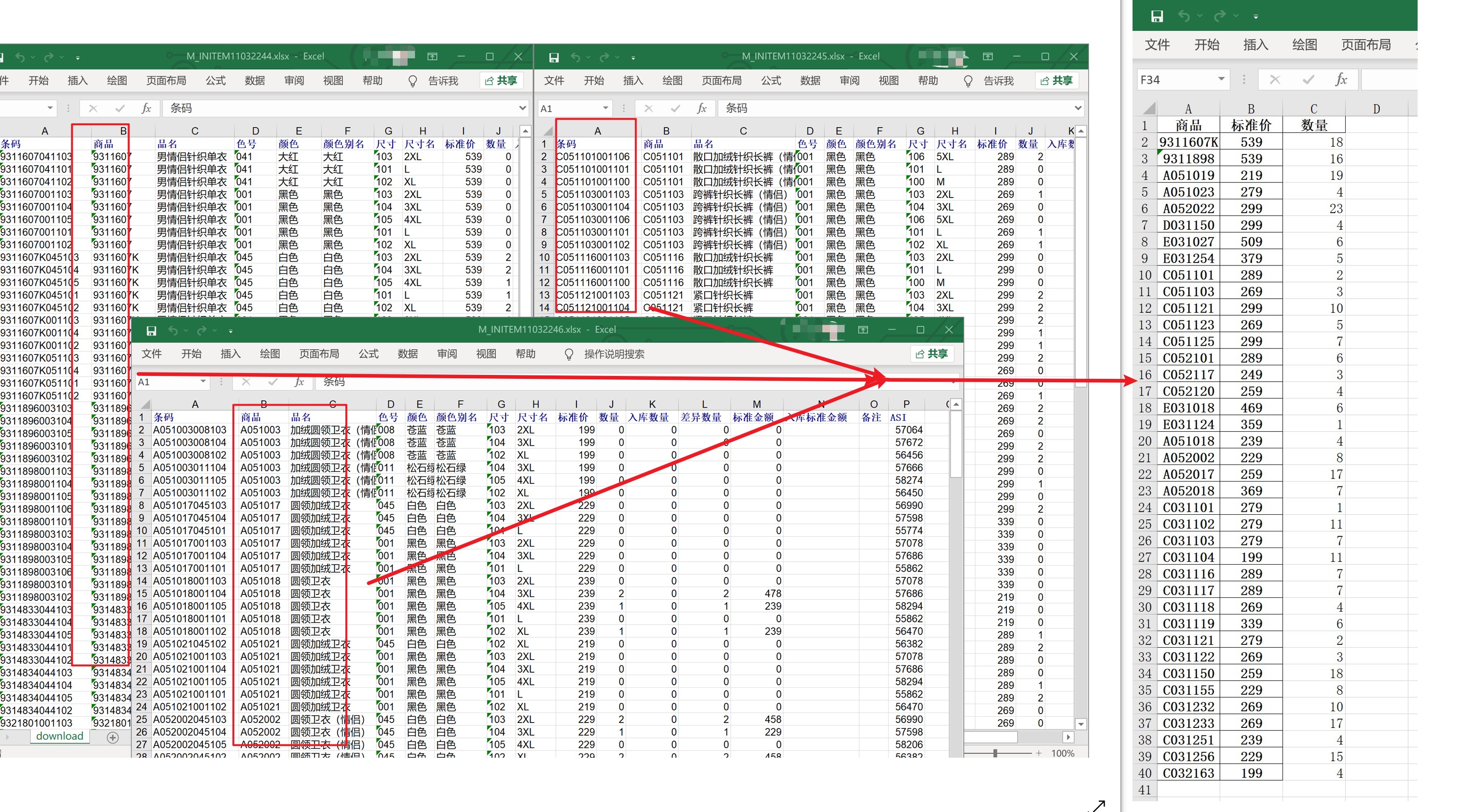The height and width of the screenshot is (812, 1467).
Task: Click the insert function fx icon next to F34
Action: click(1340, 80)
